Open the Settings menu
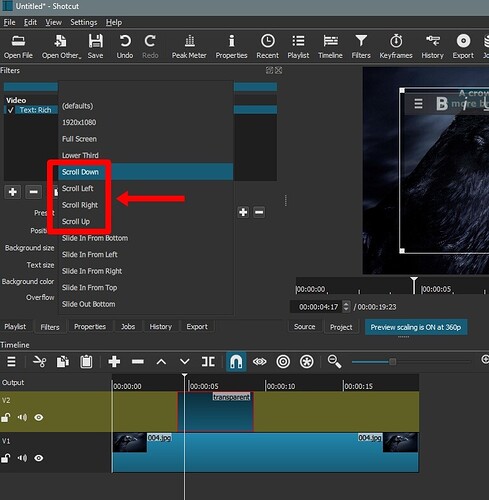Screen dimensions: 489x500 click(83, 22)
